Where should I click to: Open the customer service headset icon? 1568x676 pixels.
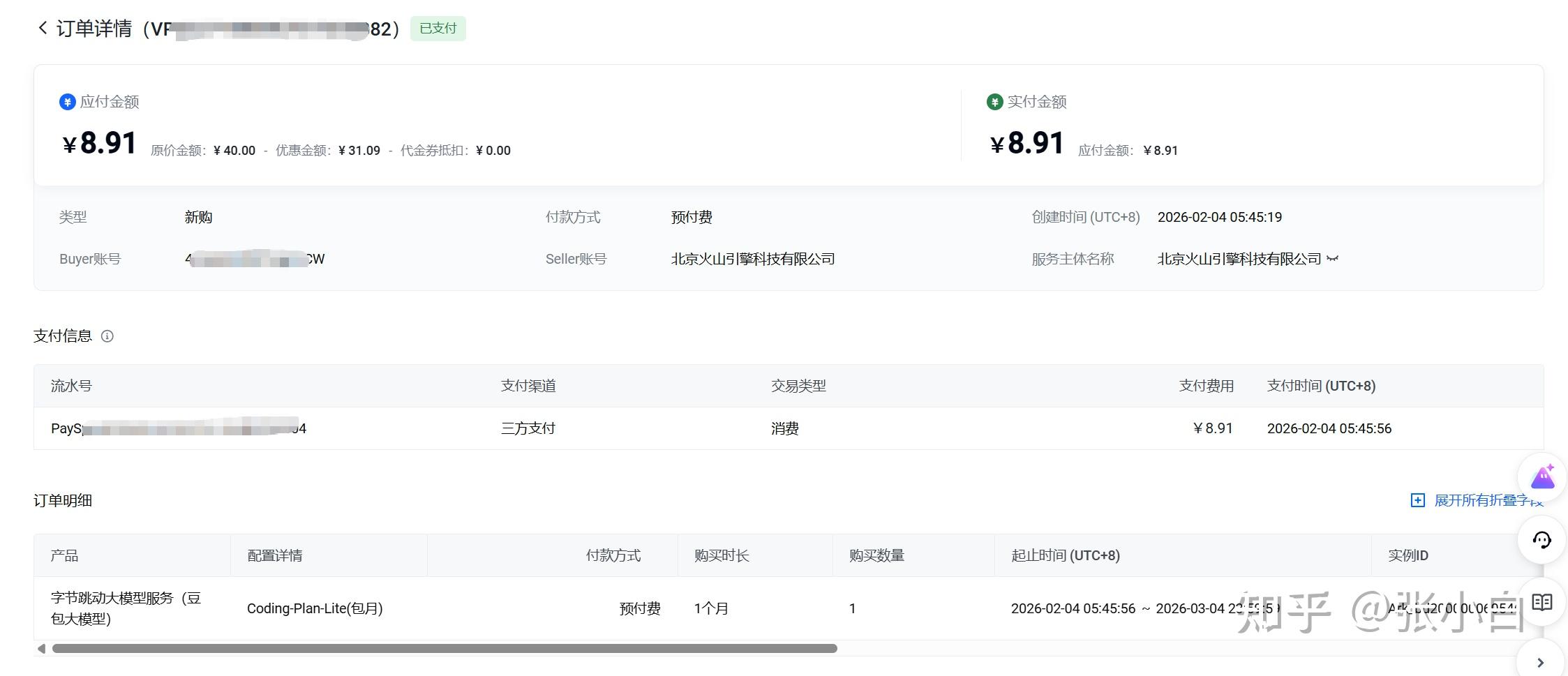(x=1542, y=540)
